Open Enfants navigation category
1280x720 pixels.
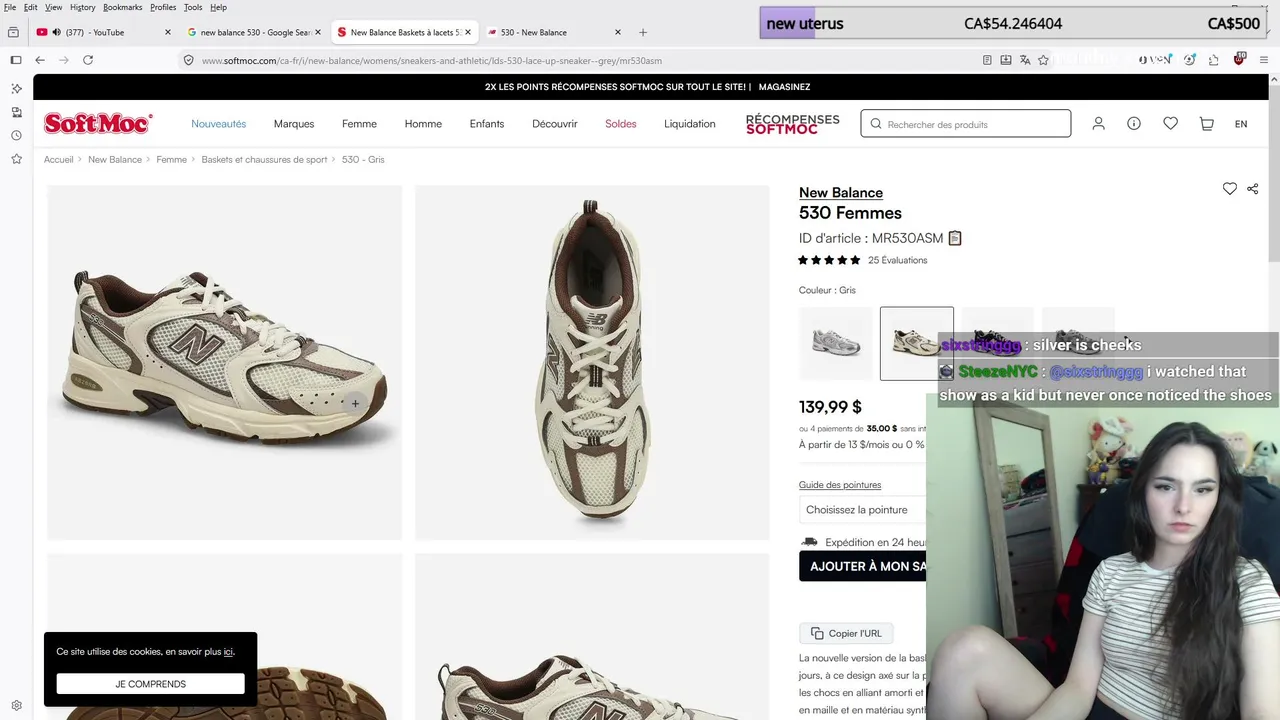(x=487, y=124)
